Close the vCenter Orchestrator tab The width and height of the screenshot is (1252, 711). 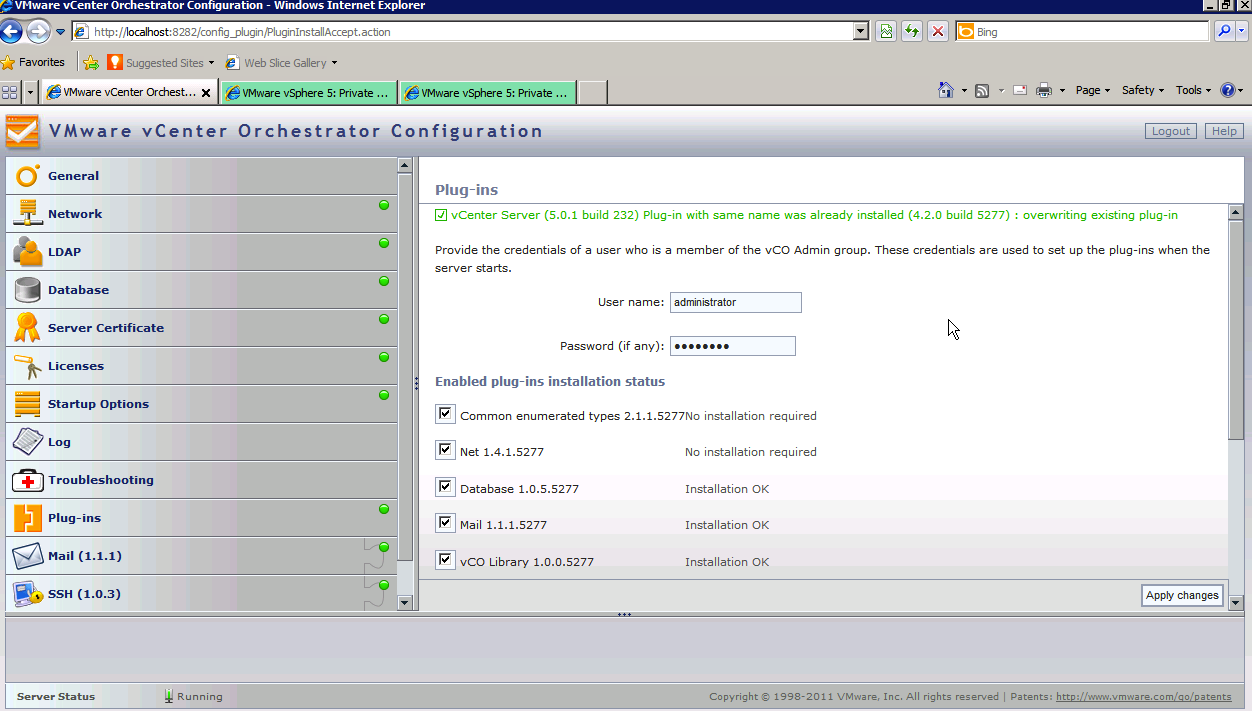click(x=206, y=93)
